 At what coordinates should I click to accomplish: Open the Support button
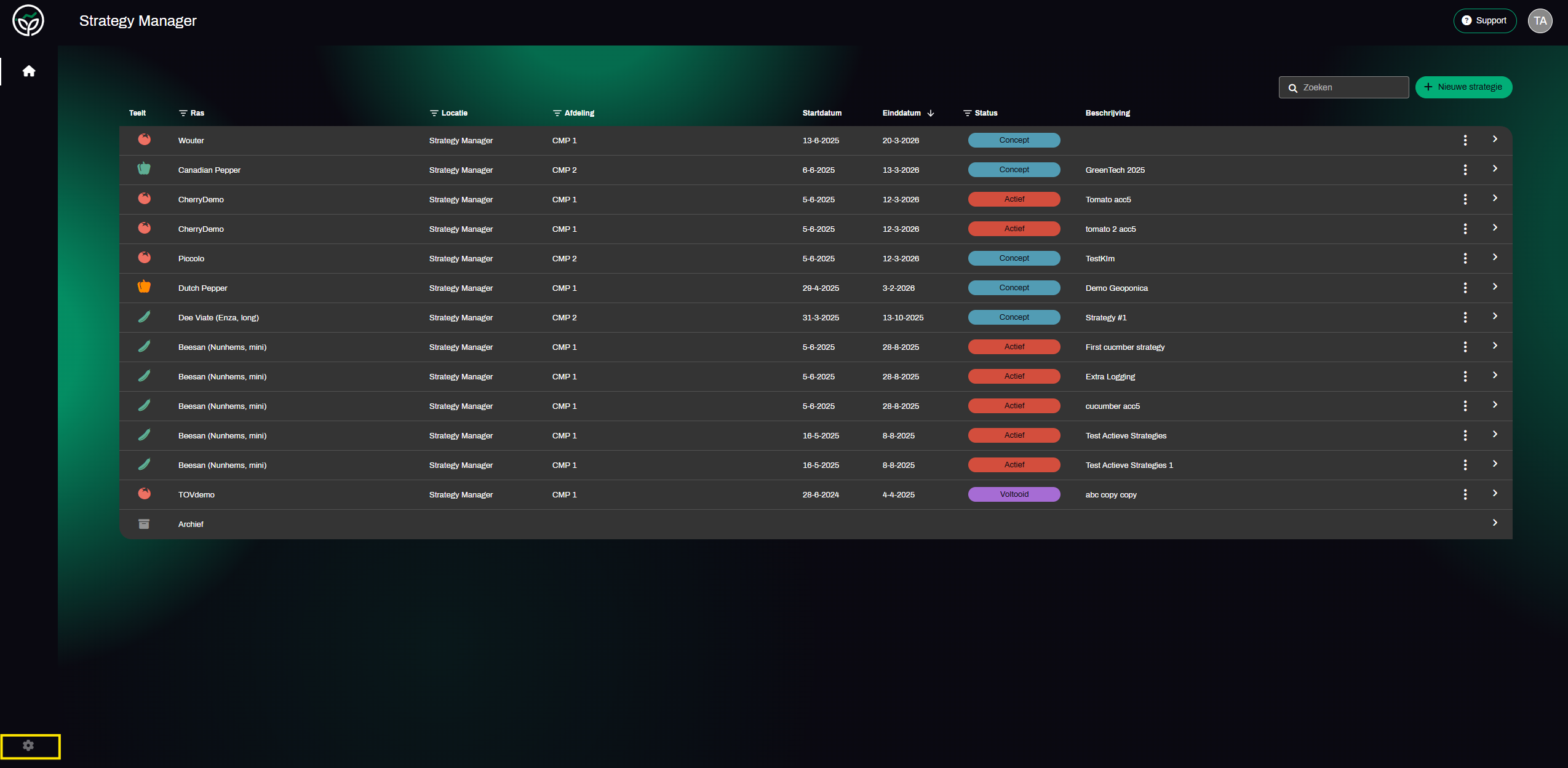[x=1484, y=21]
